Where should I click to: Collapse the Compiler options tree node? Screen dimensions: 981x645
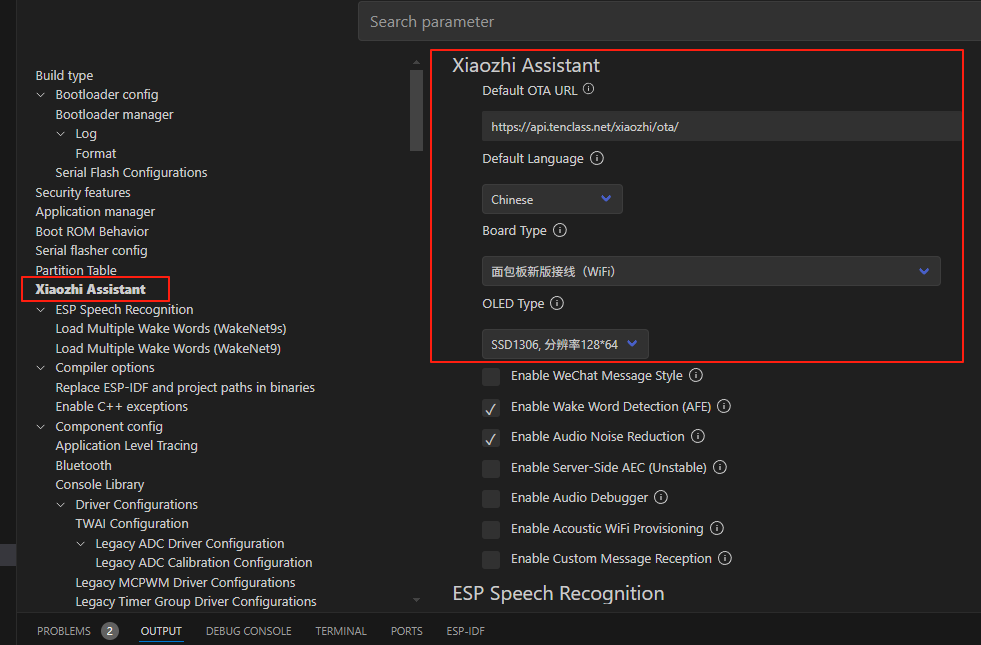click(41, 368)
